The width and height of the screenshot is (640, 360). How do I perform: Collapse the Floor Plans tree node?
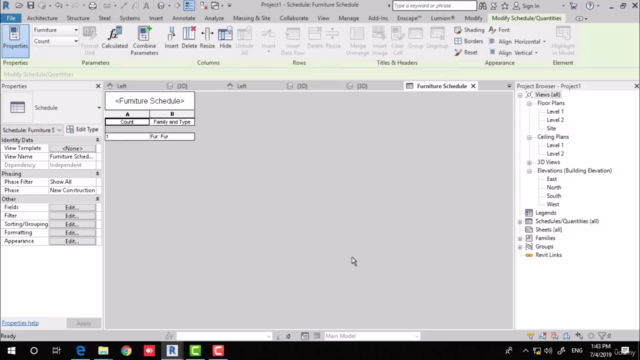[529, 103]
